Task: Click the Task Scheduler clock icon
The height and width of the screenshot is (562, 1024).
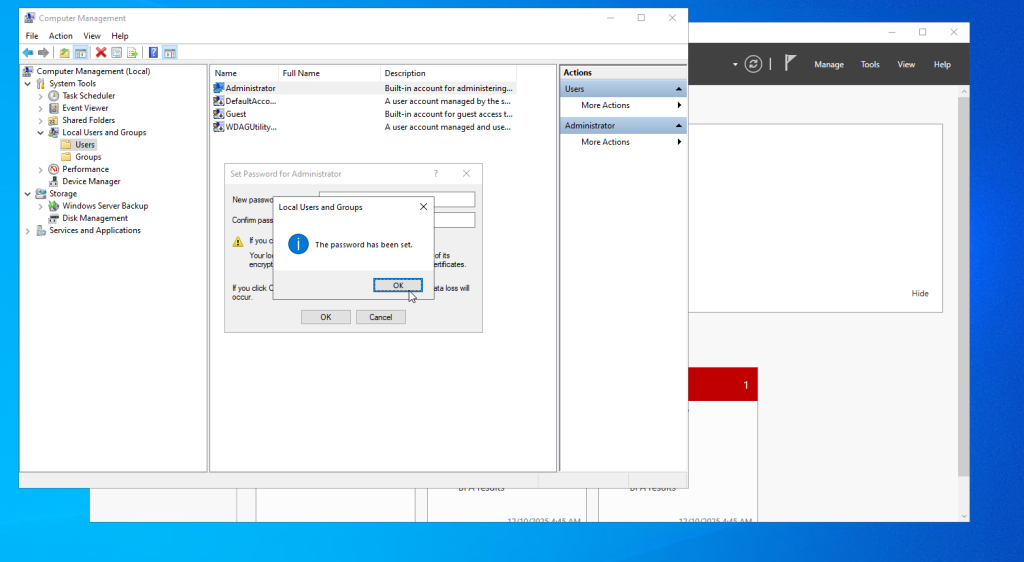Action: point(54,96)
